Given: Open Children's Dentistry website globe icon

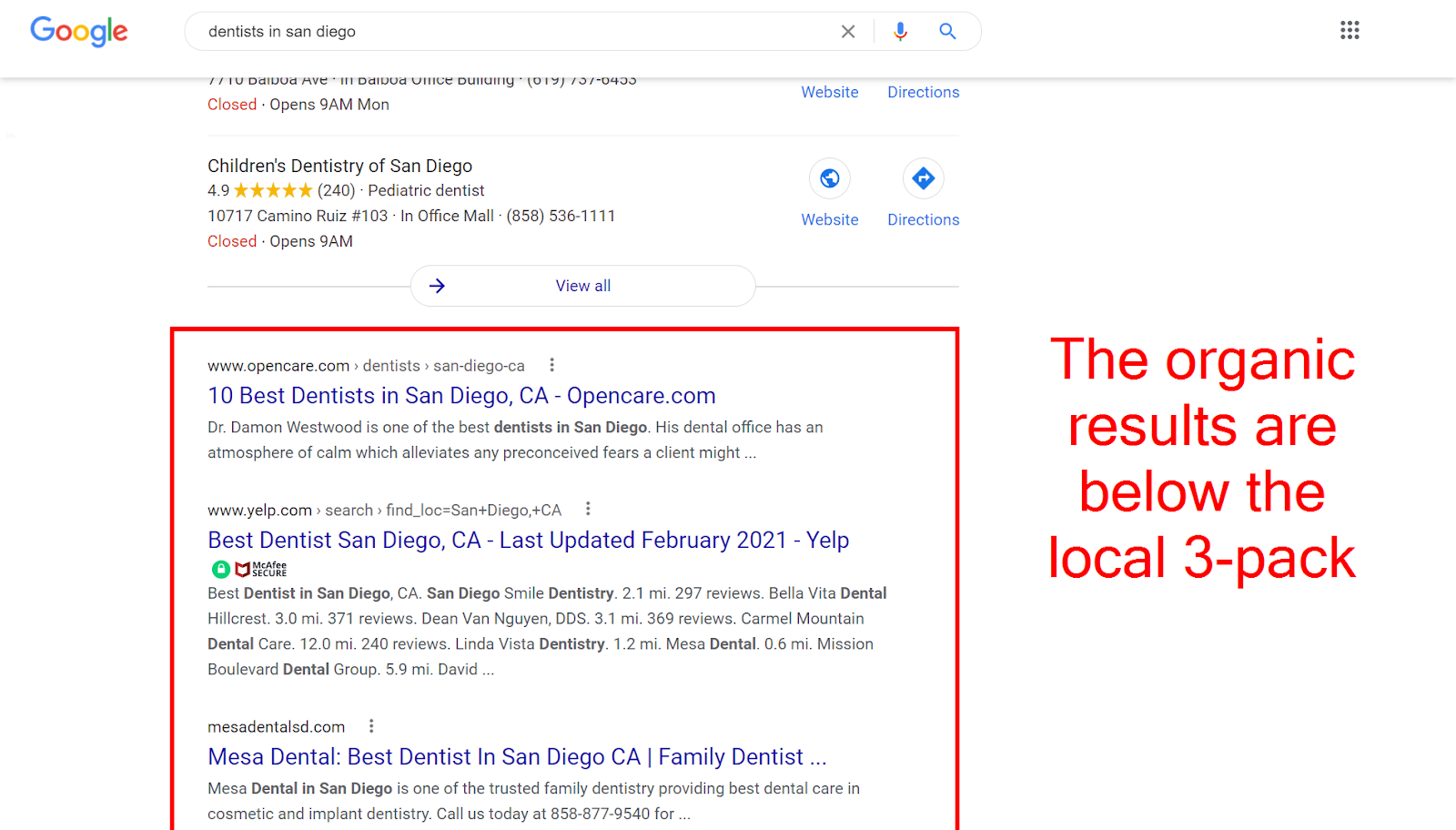Looking at the screenshot, I should [830, 178].
